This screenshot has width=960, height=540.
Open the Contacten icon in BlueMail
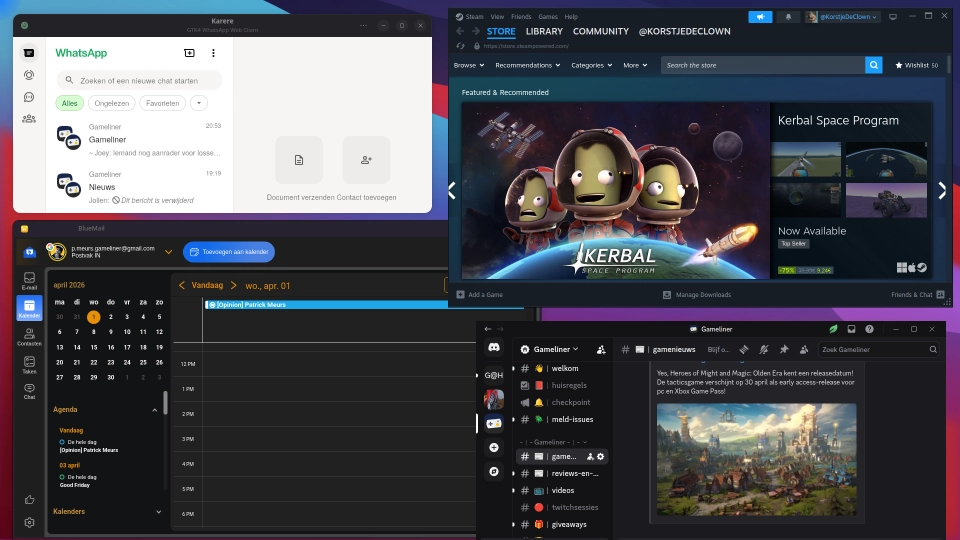pos(29,336)
